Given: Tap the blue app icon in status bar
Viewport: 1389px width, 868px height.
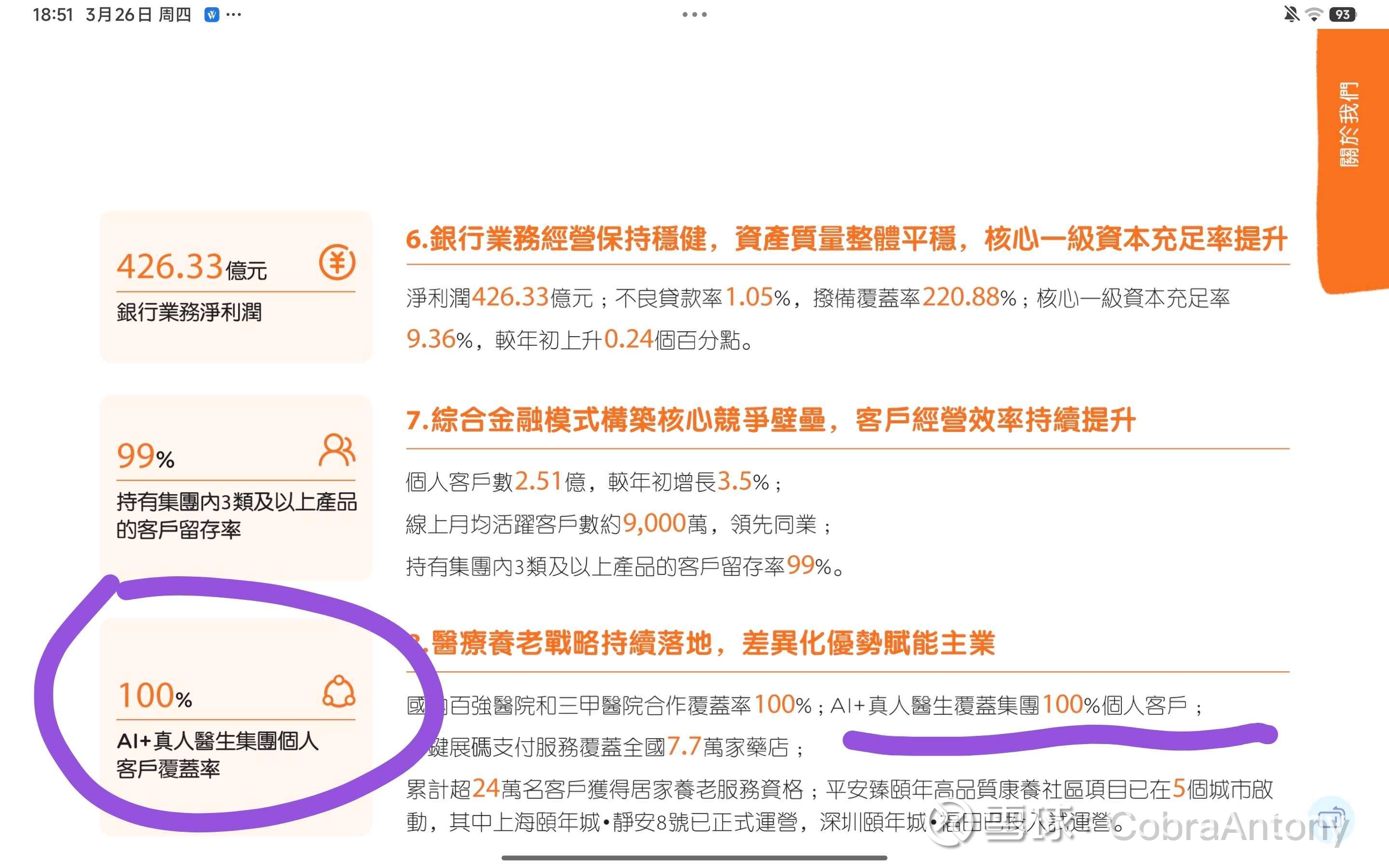Looking at the screenshot, I should [x=211, y=15].
